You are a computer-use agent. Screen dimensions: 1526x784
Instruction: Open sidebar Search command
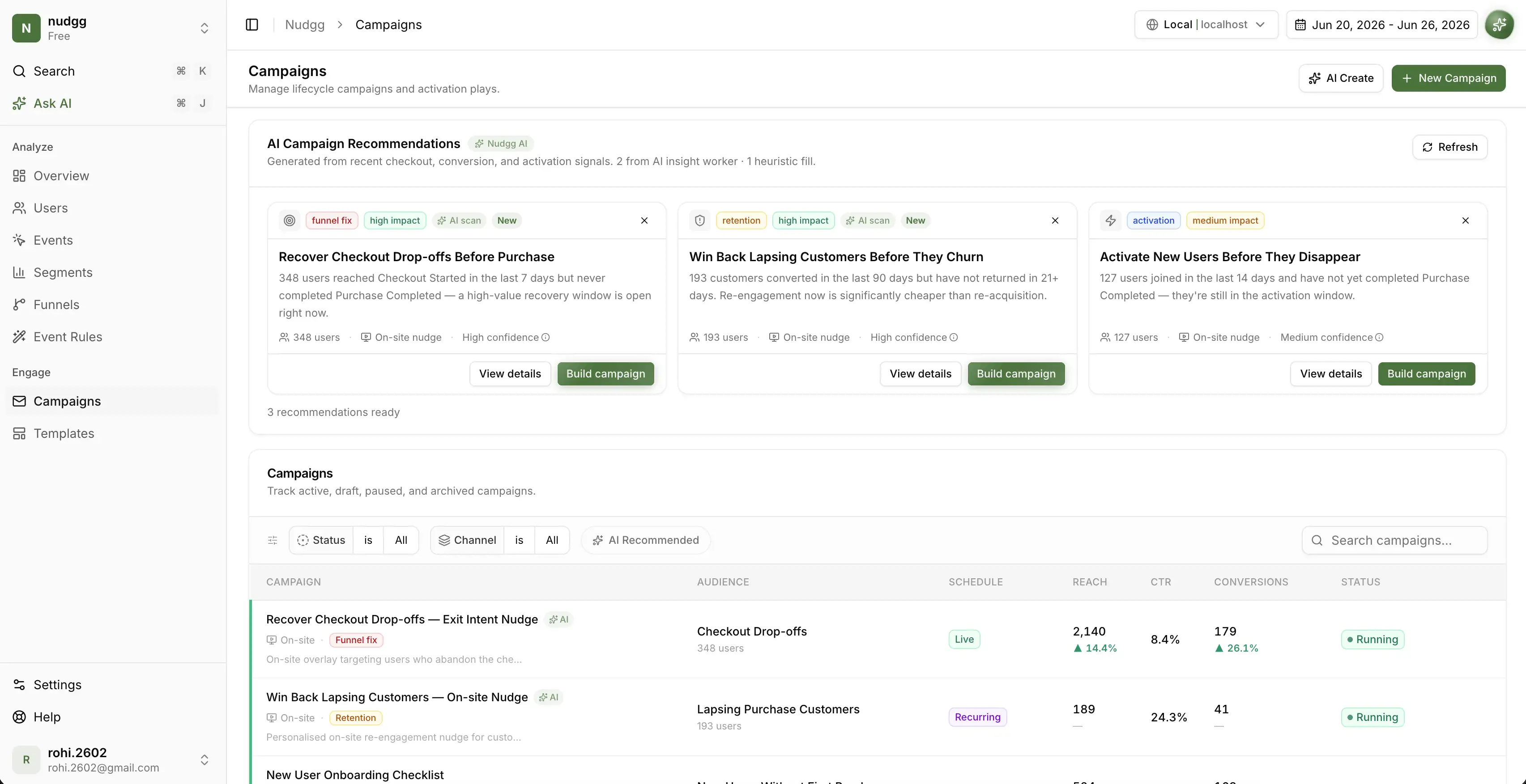click(x=113, y=71)
